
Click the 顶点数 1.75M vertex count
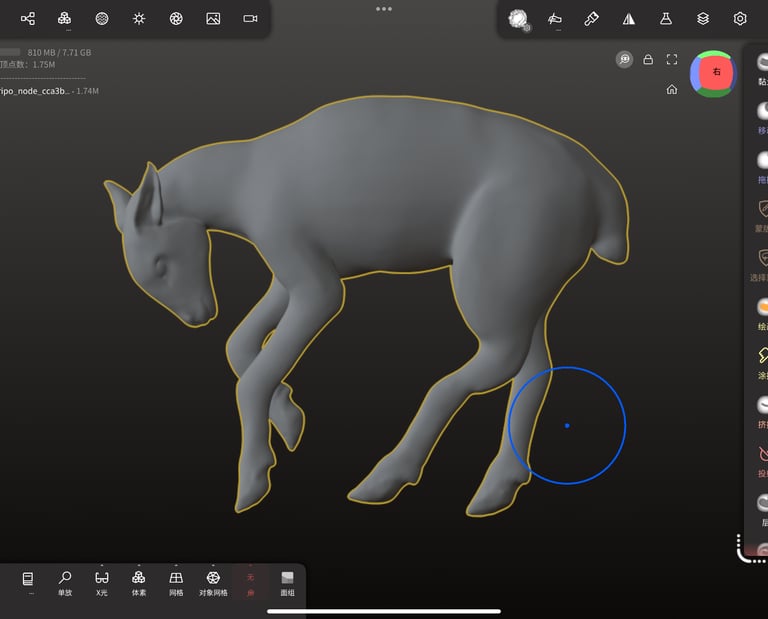(x=28, y=65)
